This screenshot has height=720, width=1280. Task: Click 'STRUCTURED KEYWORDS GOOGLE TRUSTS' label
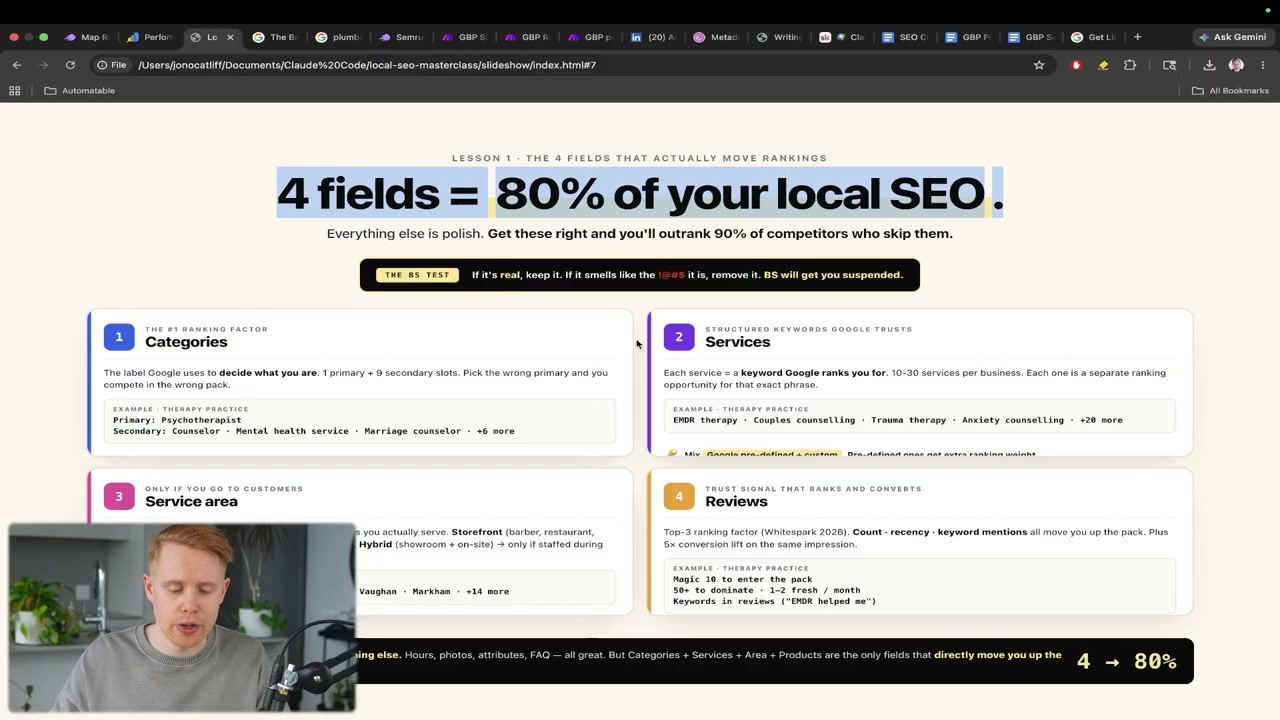(809, 329)
